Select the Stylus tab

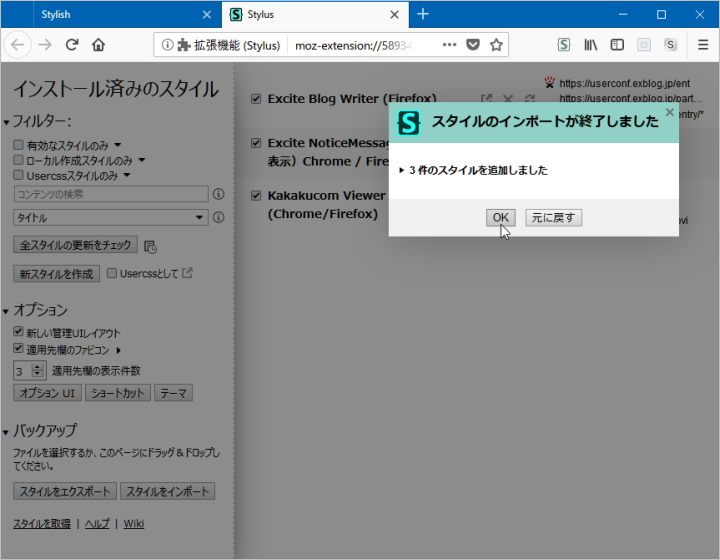pyautogui.click(x=315, y=15)
